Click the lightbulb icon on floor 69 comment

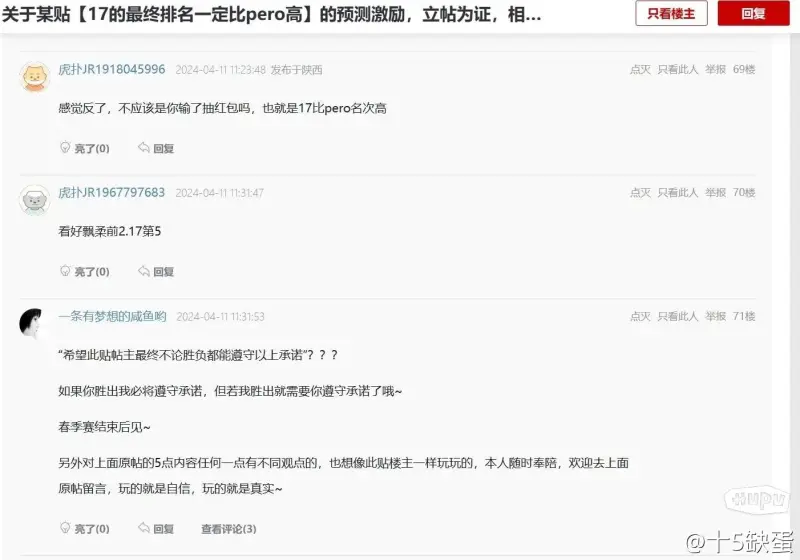click(65, 148)
